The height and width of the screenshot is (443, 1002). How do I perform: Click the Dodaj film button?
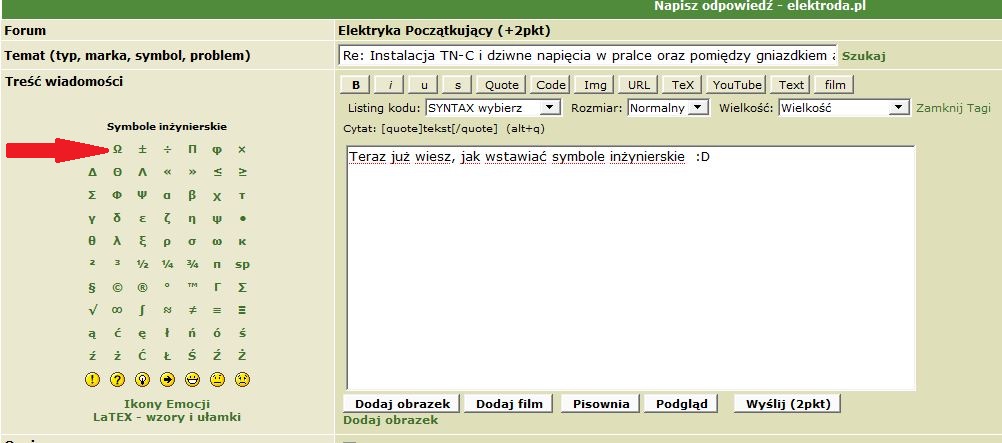click(x=509, y=403)
